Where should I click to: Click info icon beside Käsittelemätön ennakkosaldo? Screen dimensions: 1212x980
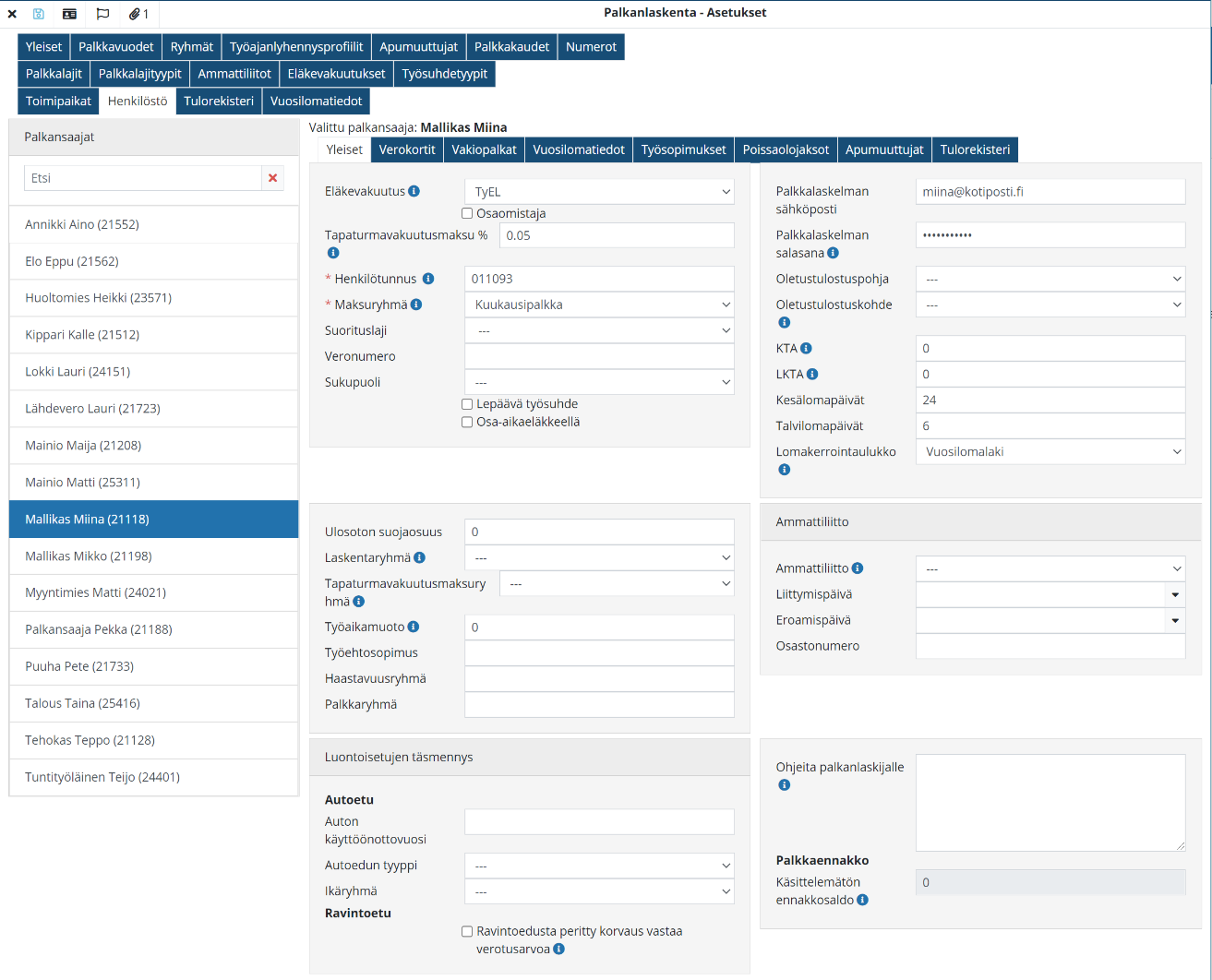[x=862, y=900]
